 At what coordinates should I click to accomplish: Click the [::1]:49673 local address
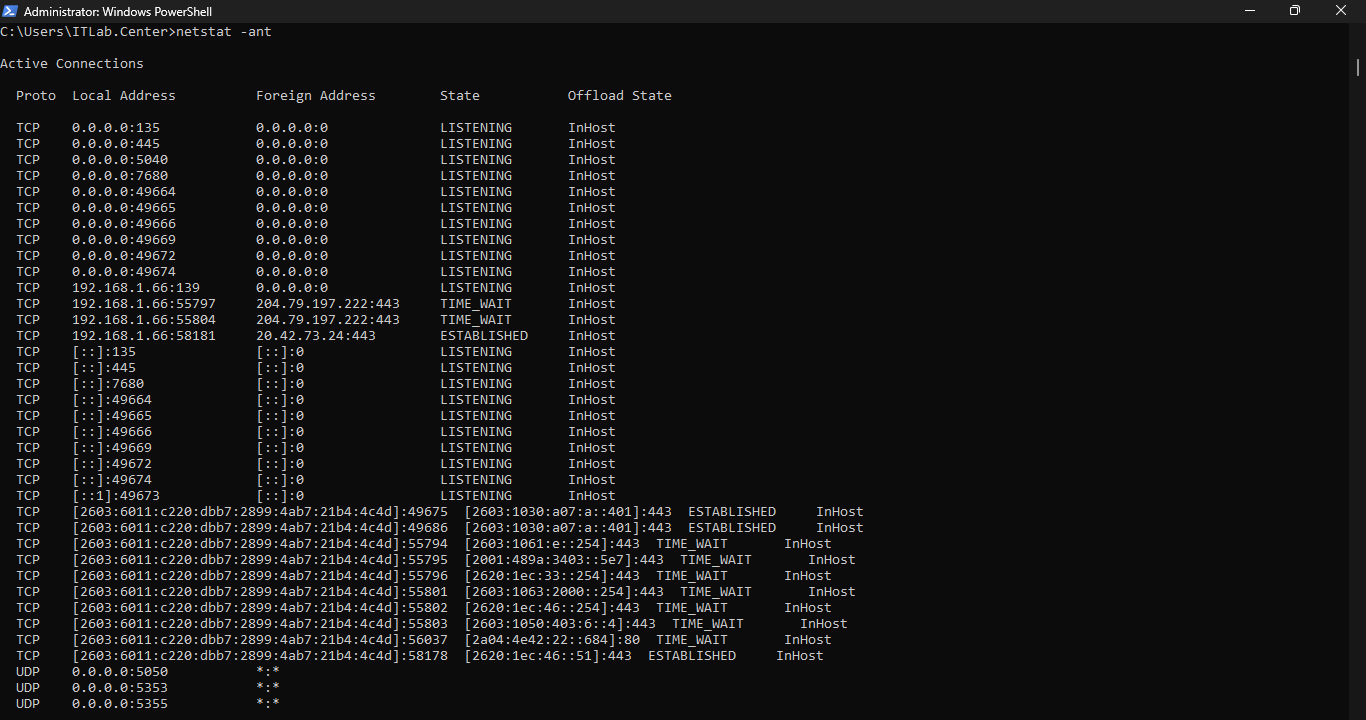tap(116, 496)
